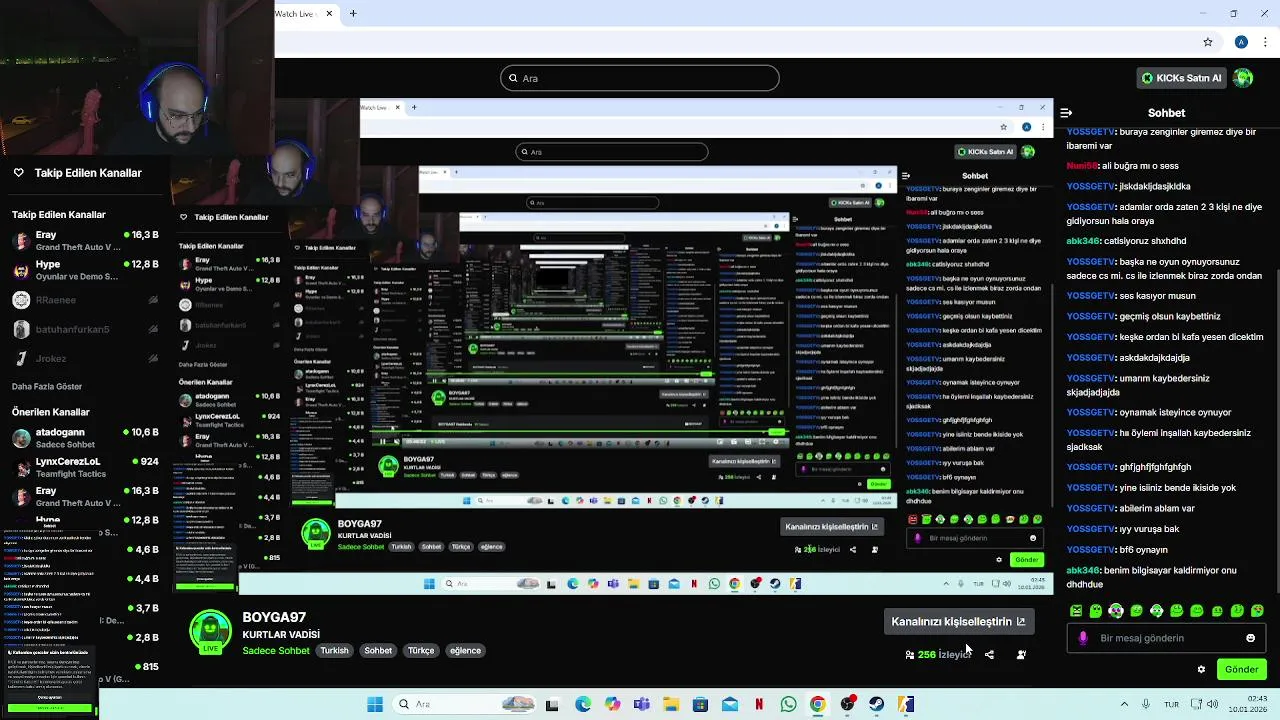
Task: Expand Daha Fazla Göster under Jrokez
Action: 47,387
